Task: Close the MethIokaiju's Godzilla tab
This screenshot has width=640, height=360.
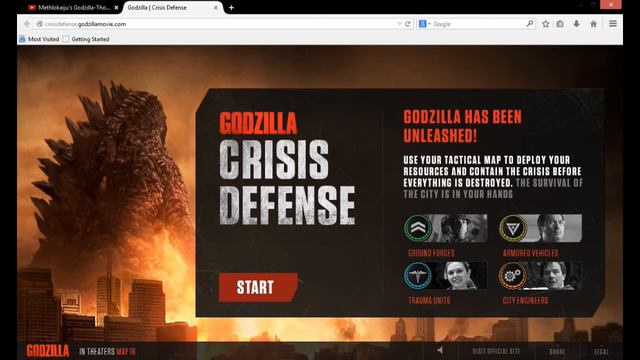Action: 116,7
